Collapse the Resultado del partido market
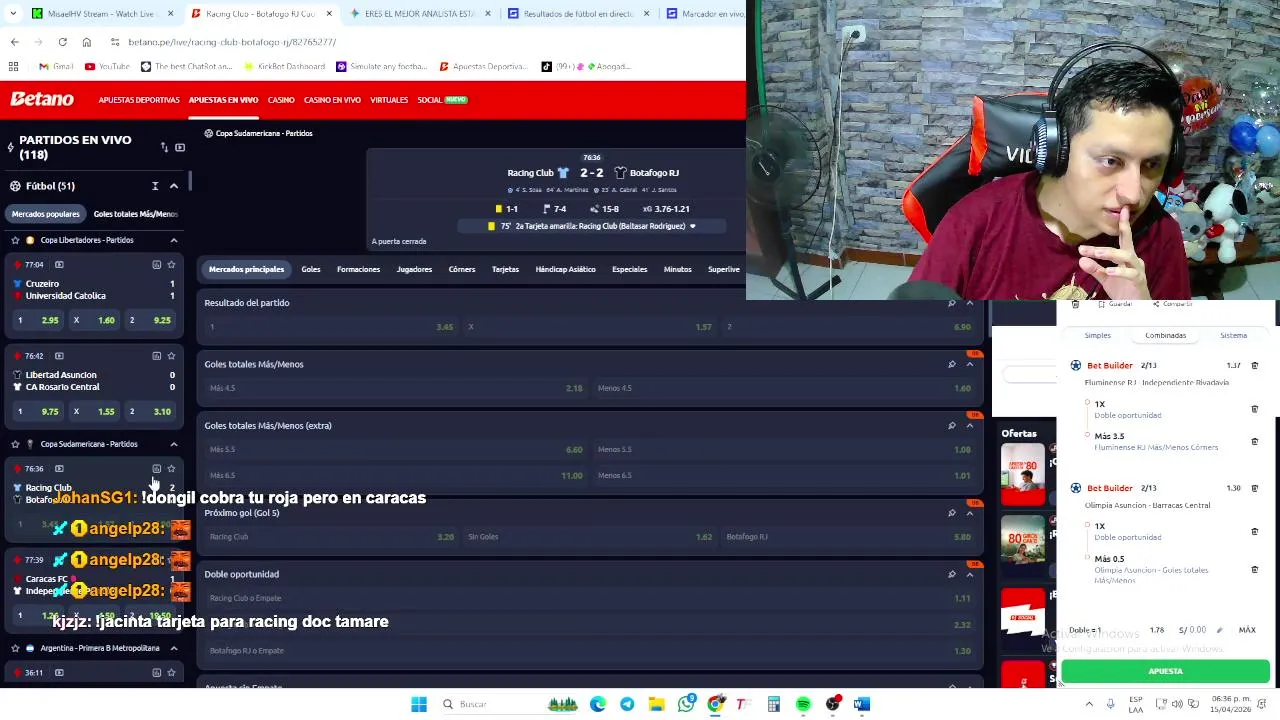The image size is (1280, 720). click(970, 303)
